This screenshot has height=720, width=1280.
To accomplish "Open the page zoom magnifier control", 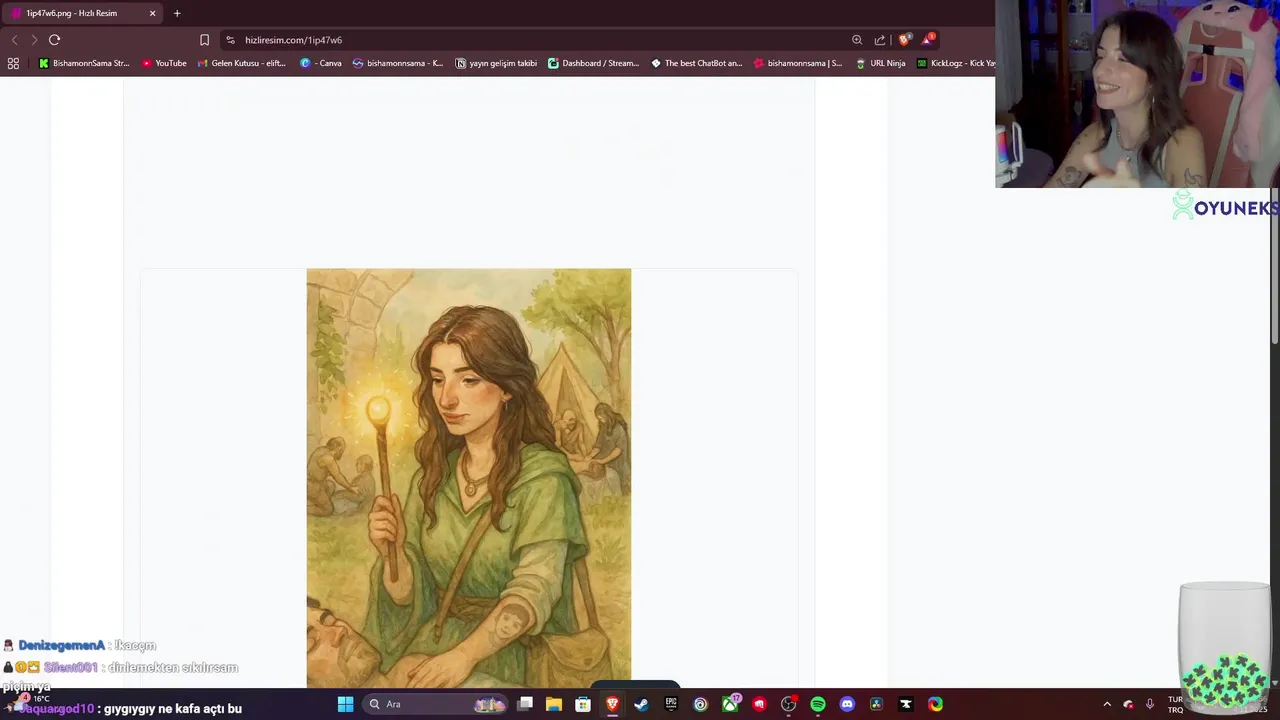I will (x=857, y=40).
